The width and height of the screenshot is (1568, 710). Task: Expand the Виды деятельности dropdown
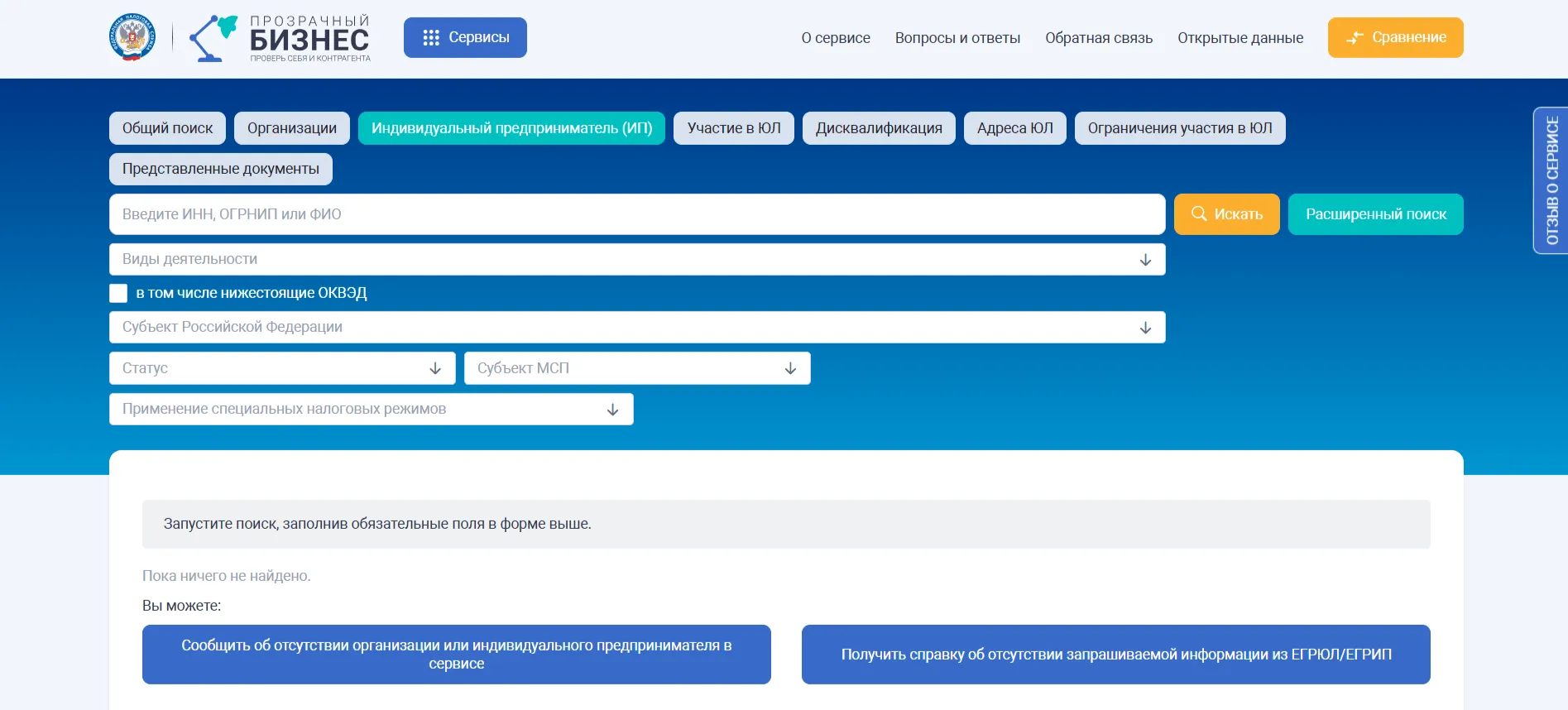click(637, 259)
